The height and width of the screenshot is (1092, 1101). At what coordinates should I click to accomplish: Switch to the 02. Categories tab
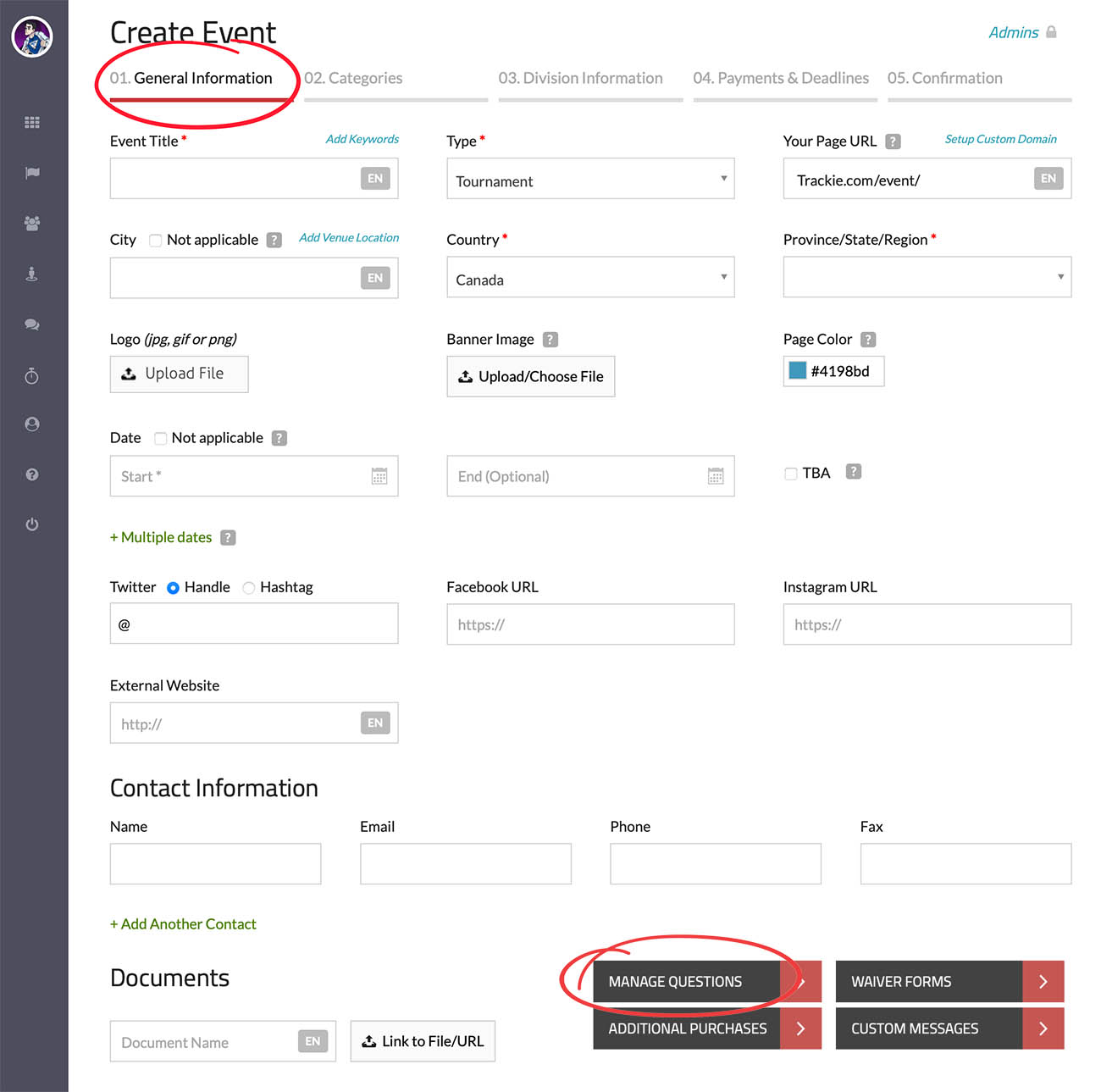click(353, 79)
